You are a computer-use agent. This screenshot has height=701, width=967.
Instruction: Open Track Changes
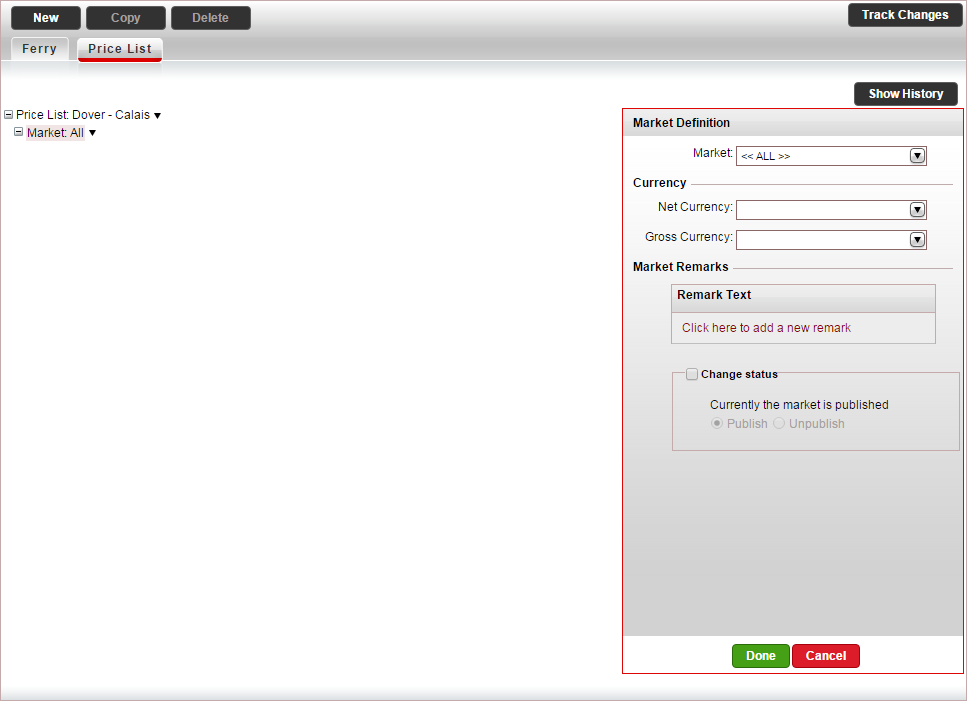point(905,15)
